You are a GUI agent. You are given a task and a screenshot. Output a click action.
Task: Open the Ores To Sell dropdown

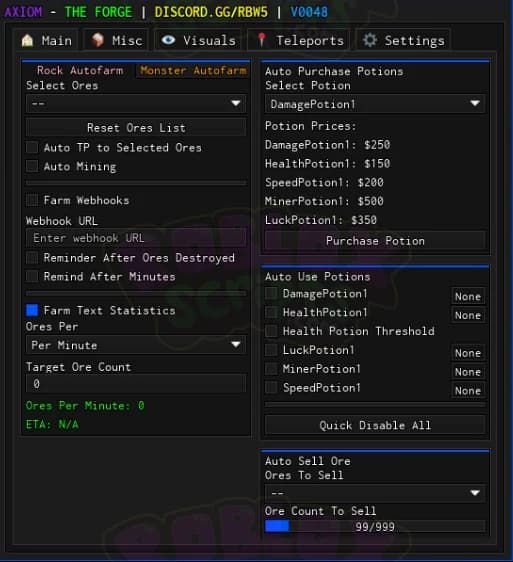pos(375,493)
